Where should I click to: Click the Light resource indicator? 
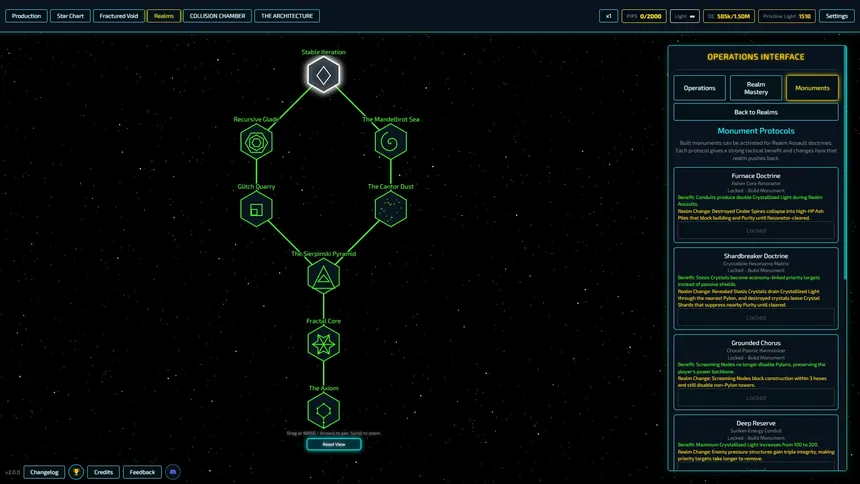click(684, 16)
